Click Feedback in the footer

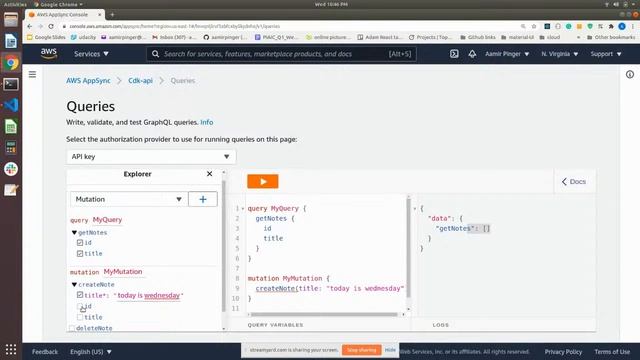click(x=45, y=351)
